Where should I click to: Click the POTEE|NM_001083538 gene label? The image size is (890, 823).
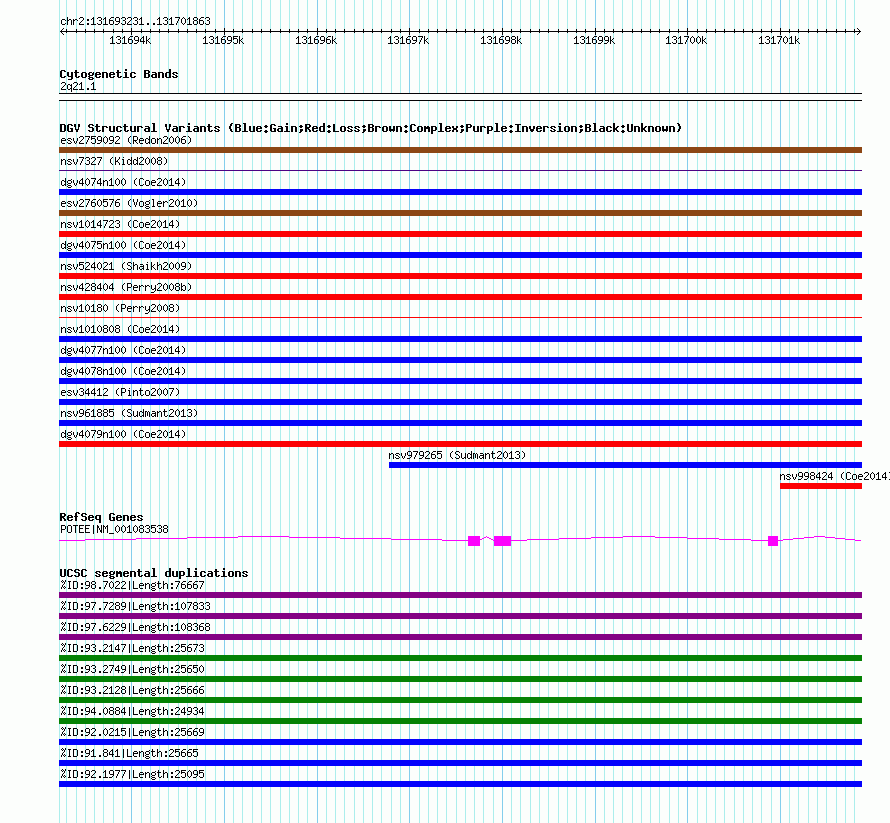click(x=114, y=530)
